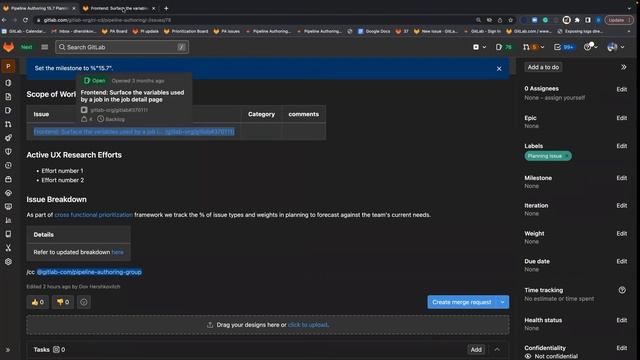
Task: Open the to-do list with 99+ badge
Action: [x=564, y=47]
